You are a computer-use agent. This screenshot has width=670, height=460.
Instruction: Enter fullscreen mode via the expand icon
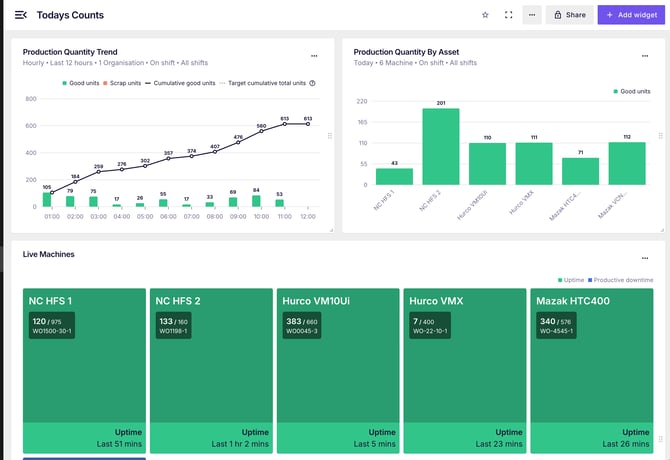[x=508, y=15]
